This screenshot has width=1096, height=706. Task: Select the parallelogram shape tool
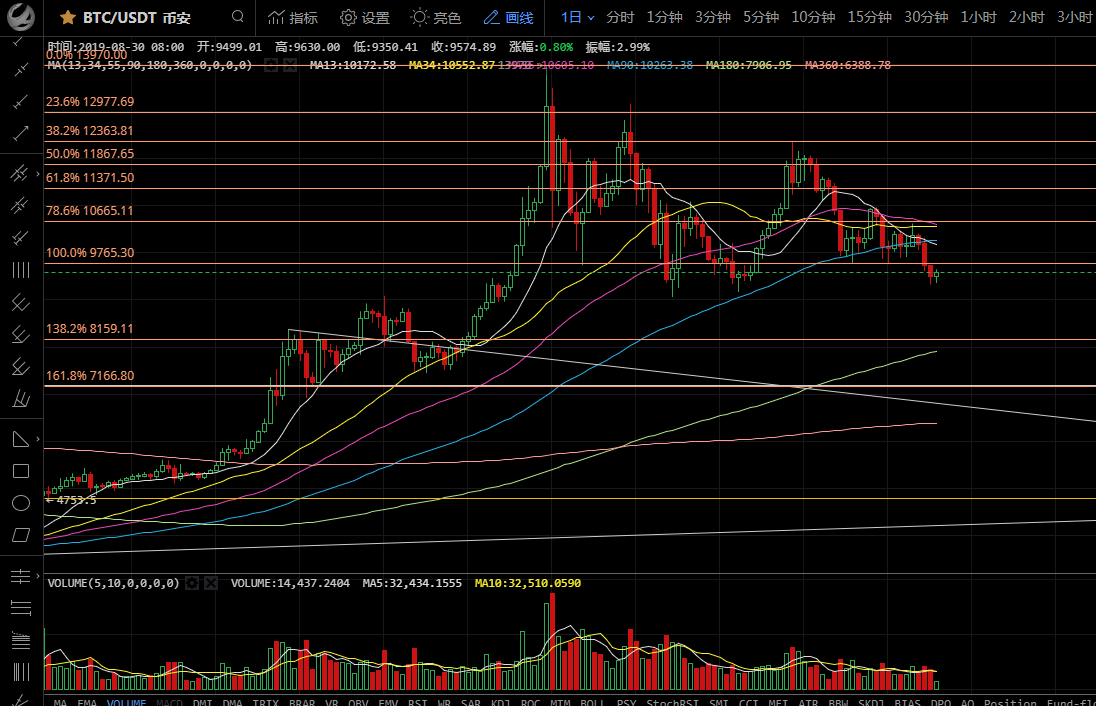click(x=21, y=535)
